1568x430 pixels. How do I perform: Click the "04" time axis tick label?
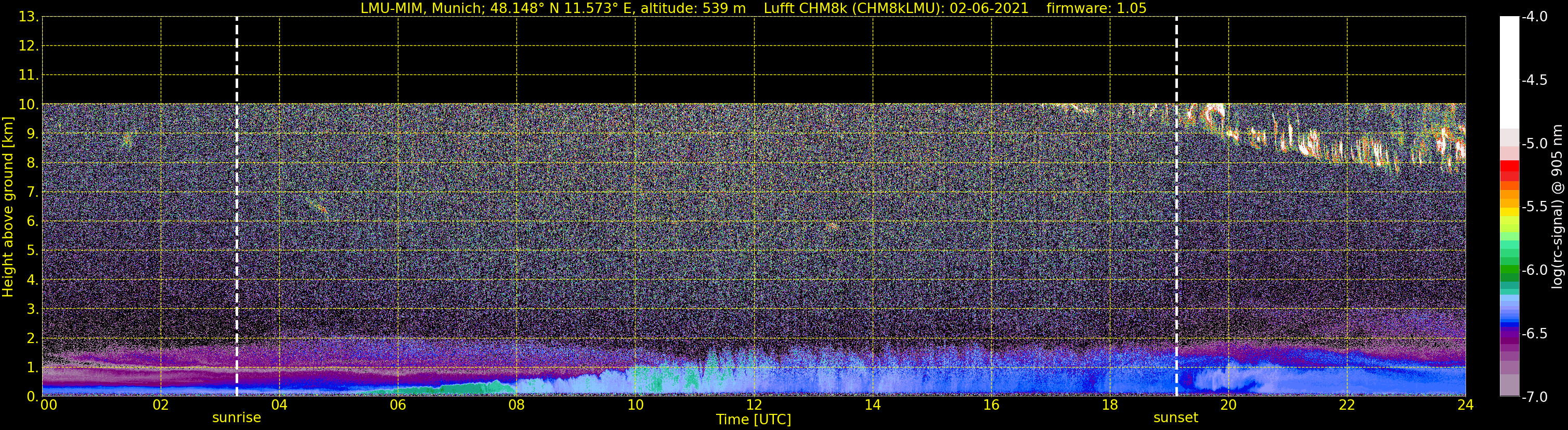[279, 405]
